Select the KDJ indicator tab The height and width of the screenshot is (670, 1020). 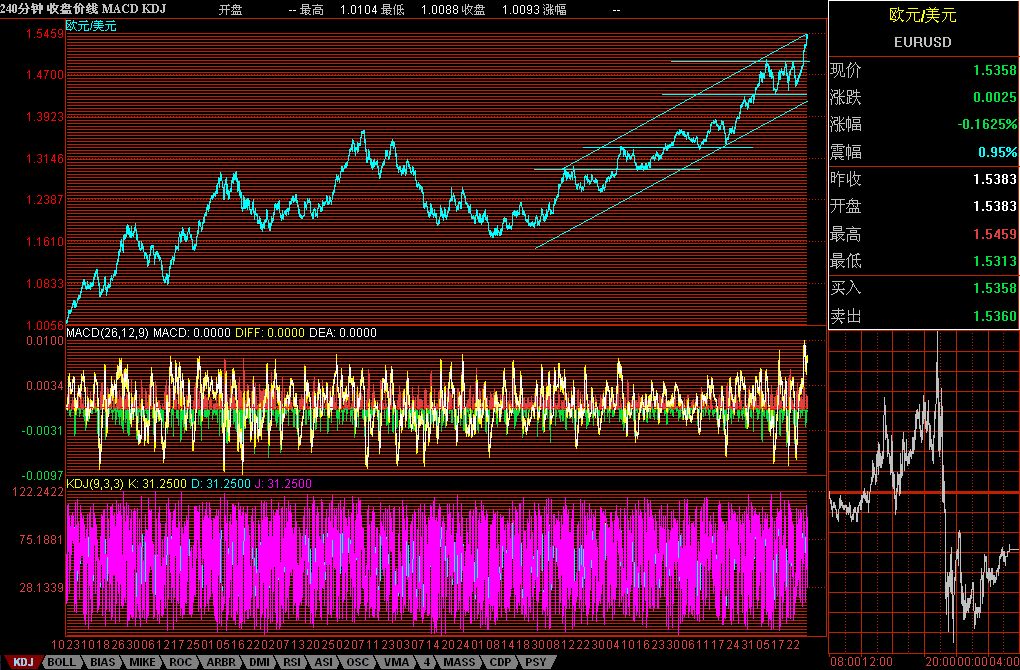click(x=23, y=662)
